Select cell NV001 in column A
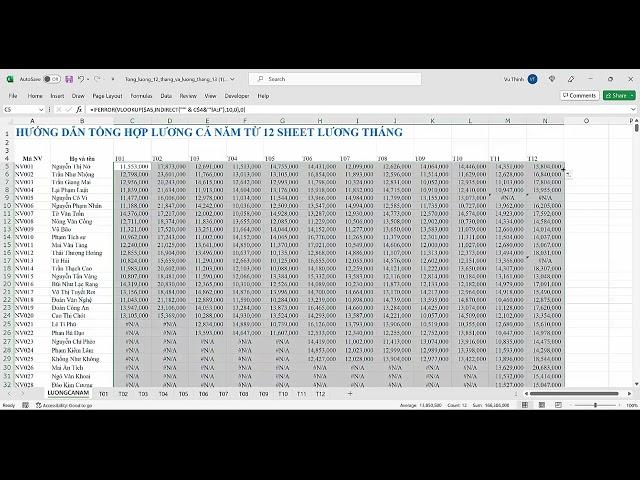Image resolution: width=640 pixels, height=480 pixels. click(32, 167)
